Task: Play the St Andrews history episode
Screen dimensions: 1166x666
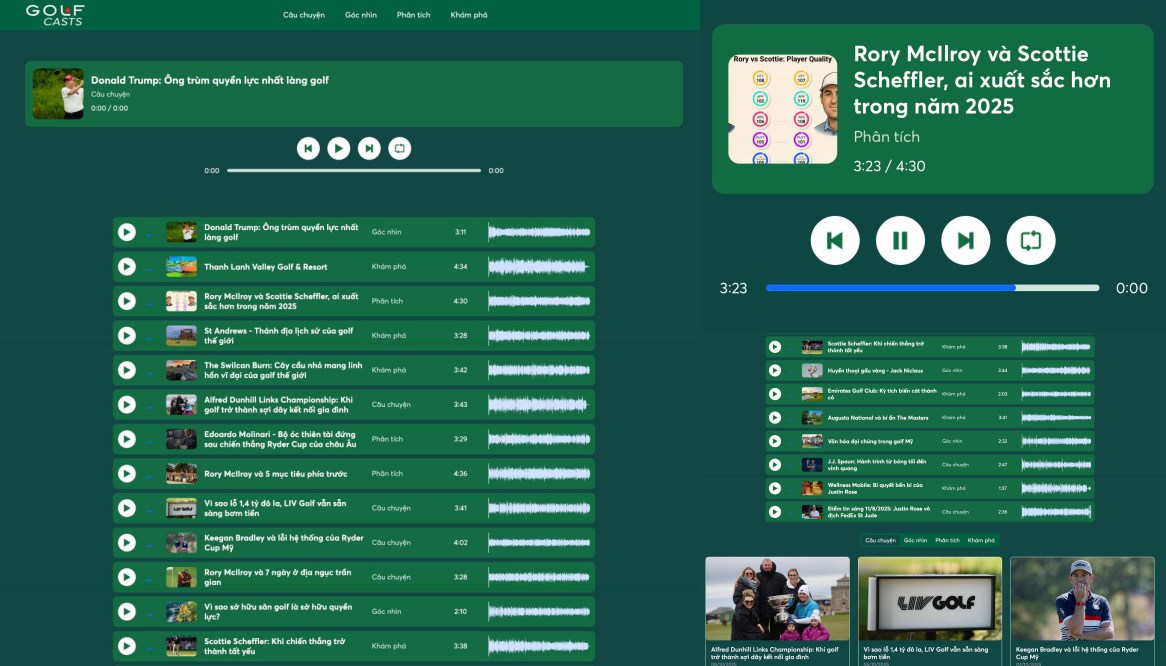Action: click(127, 335)
